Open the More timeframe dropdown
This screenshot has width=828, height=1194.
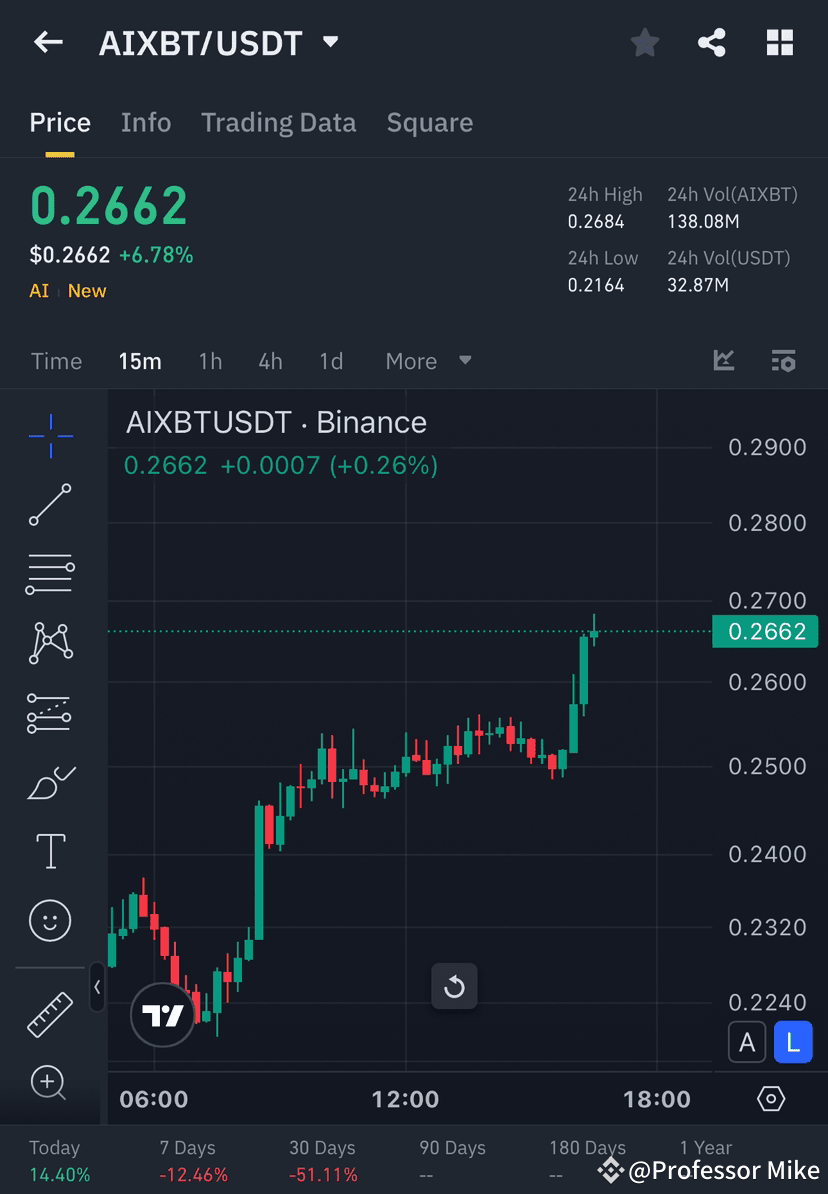429,361
